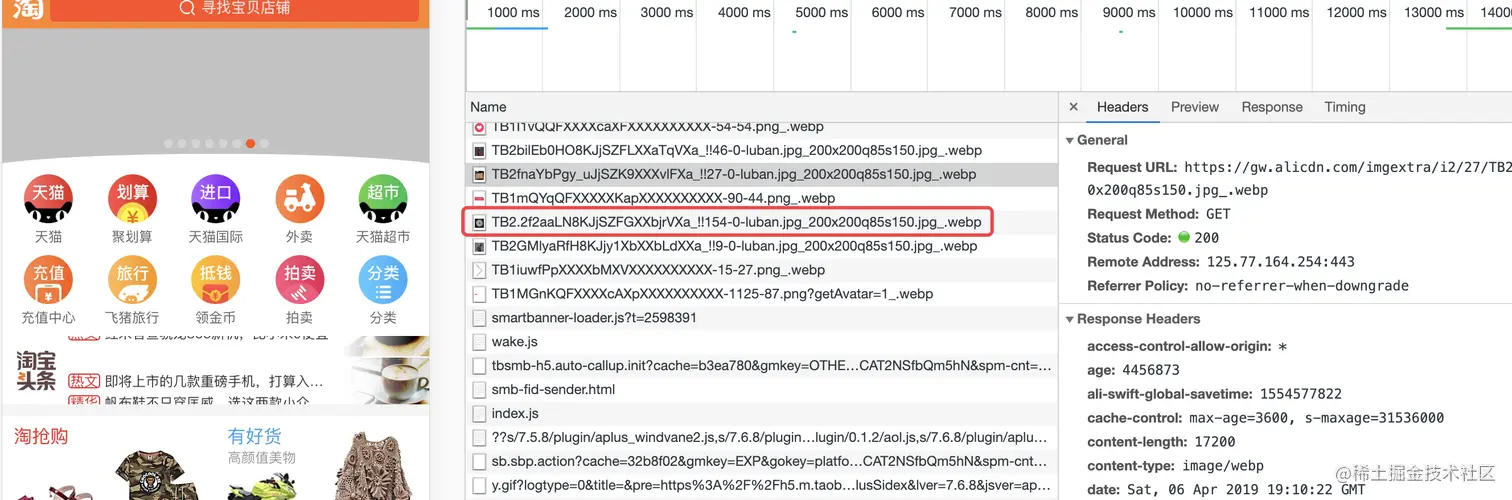Select the wake.js request
1512x500 pixels.
[x=763, y=342]
